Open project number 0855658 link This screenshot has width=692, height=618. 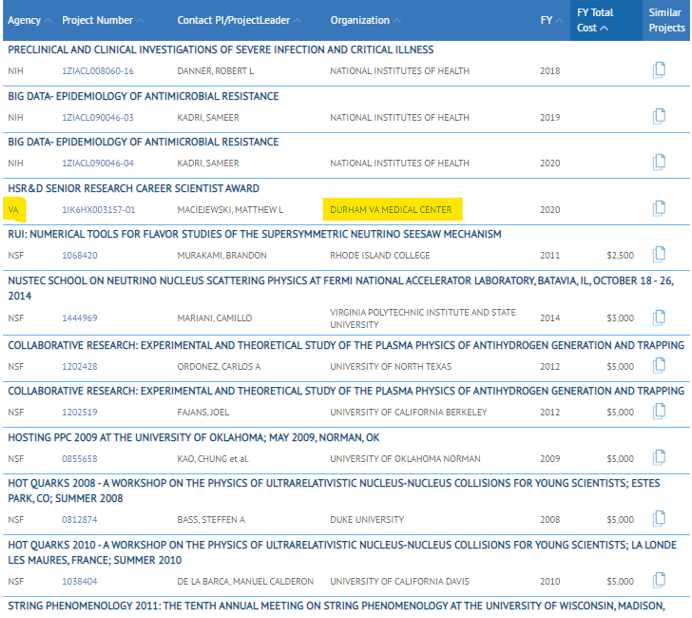(x=79, y=459)
